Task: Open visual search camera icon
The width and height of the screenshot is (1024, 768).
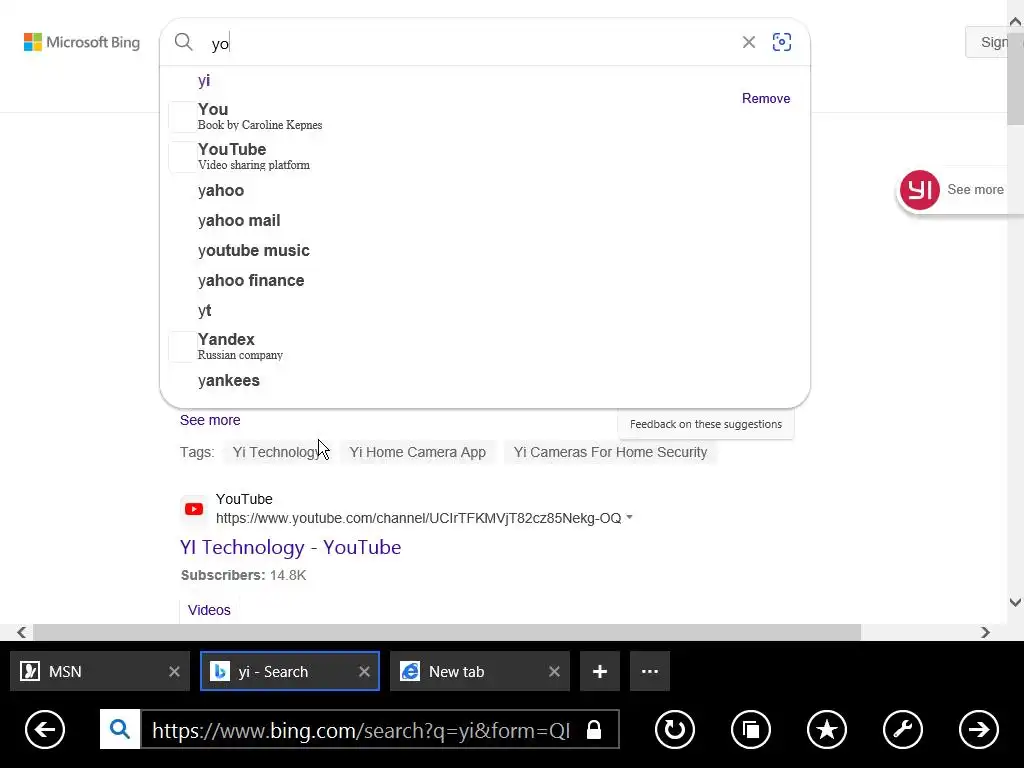Action: 782,42
